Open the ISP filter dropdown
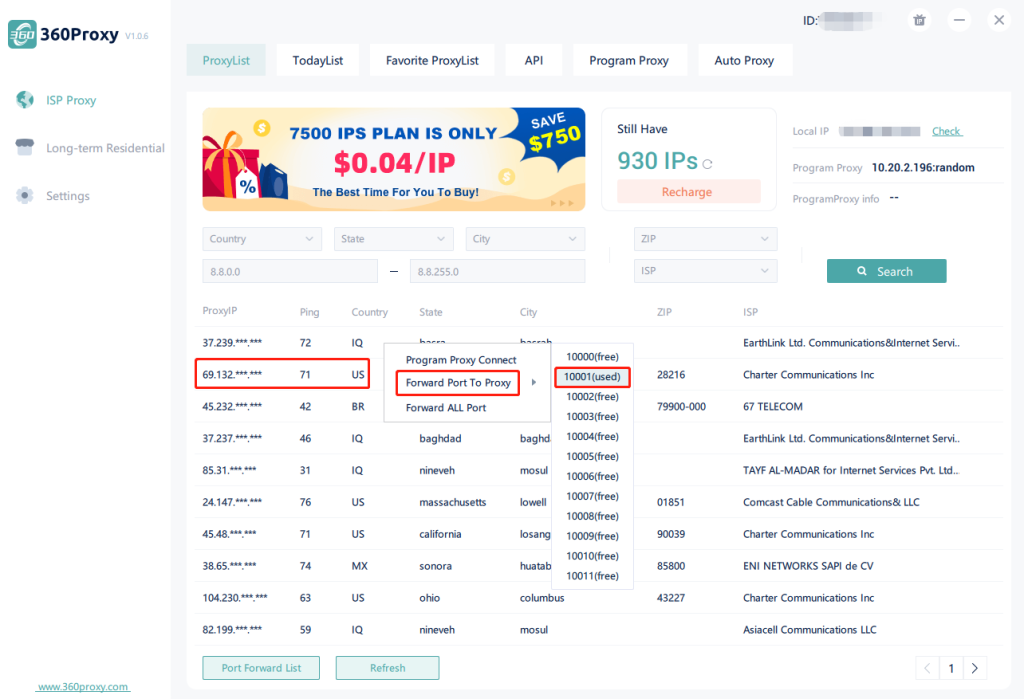Image resolution: width=1024 pixels, height=699 pixels. [x=705, y=270]
